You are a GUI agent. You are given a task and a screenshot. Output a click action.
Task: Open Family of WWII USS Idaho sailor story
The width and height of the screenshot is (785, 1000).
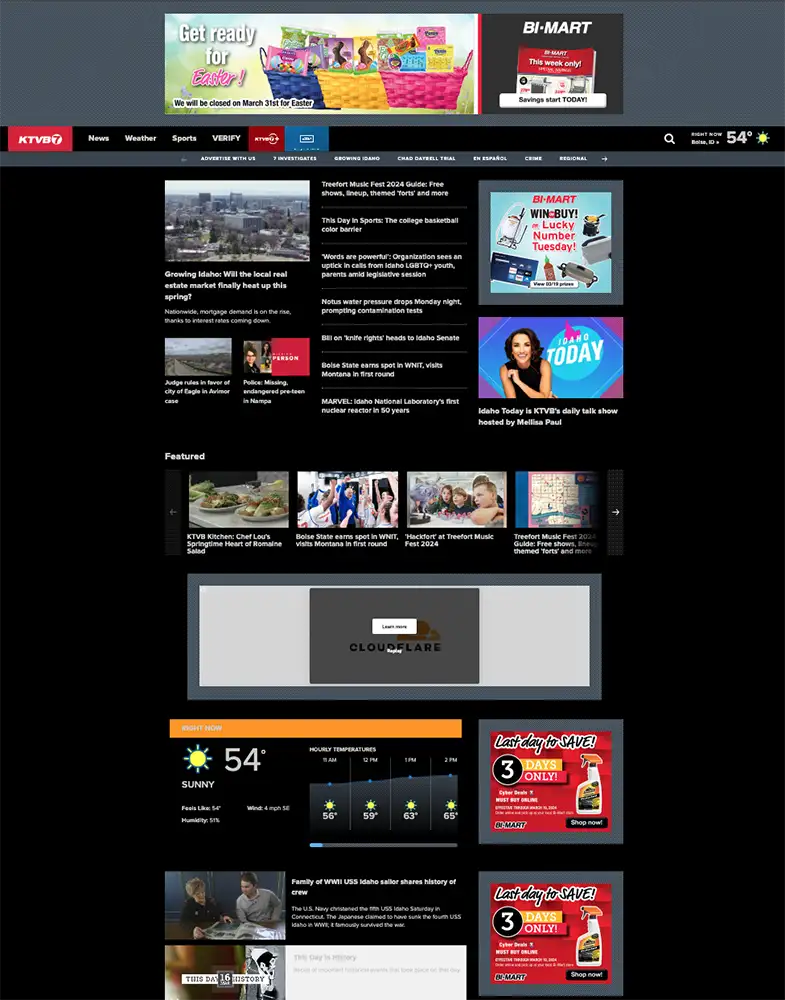click(x=374, y=886)
